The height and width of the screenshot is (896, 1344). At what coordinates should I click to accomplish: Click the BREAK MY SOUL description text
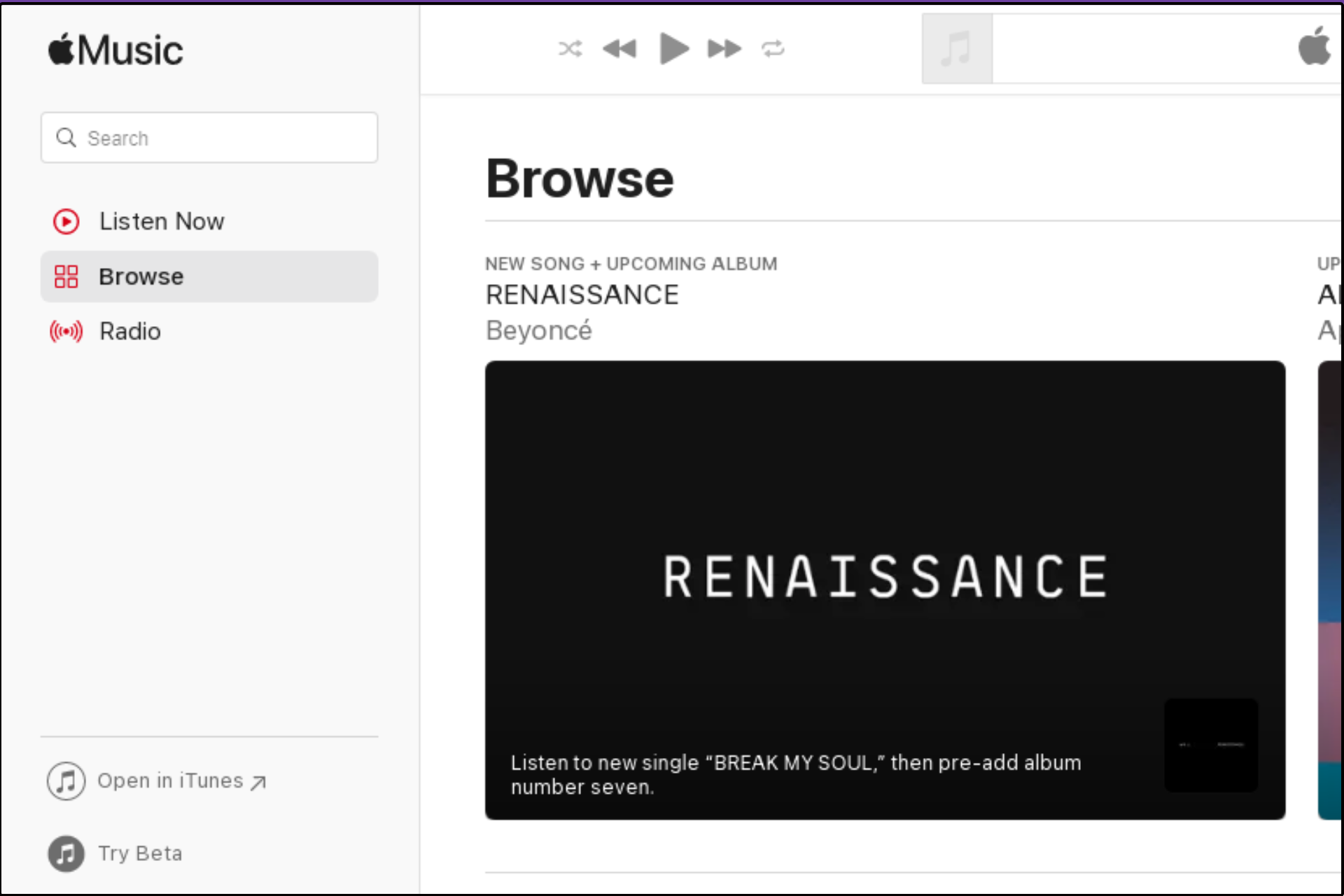coord(796,774)
